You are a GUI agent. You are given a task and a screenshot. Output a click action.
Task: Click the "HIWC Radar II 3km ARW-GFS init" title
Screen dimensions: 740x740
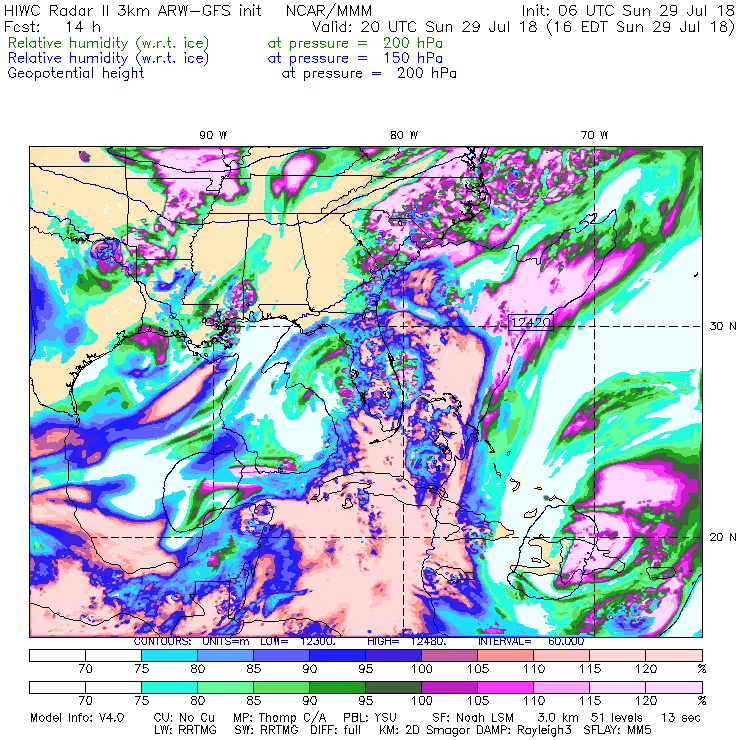coord(133,11)
